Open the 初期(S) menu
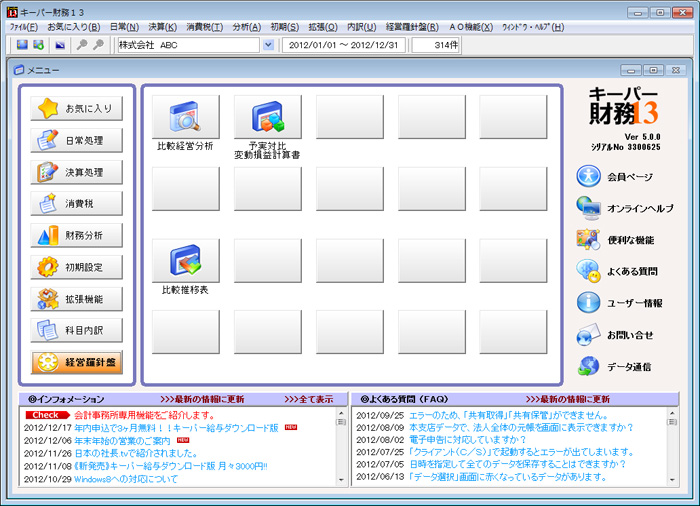 [284, 27]
